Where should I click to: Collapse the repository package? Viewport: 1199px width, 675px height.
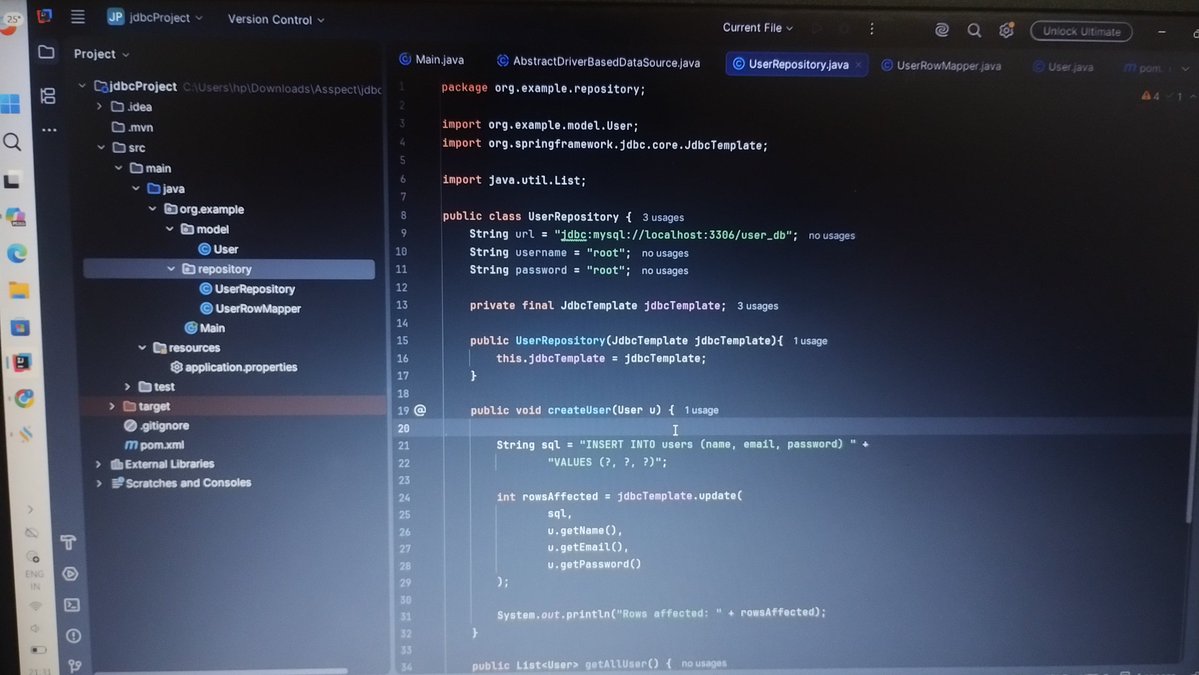[171, 269]
